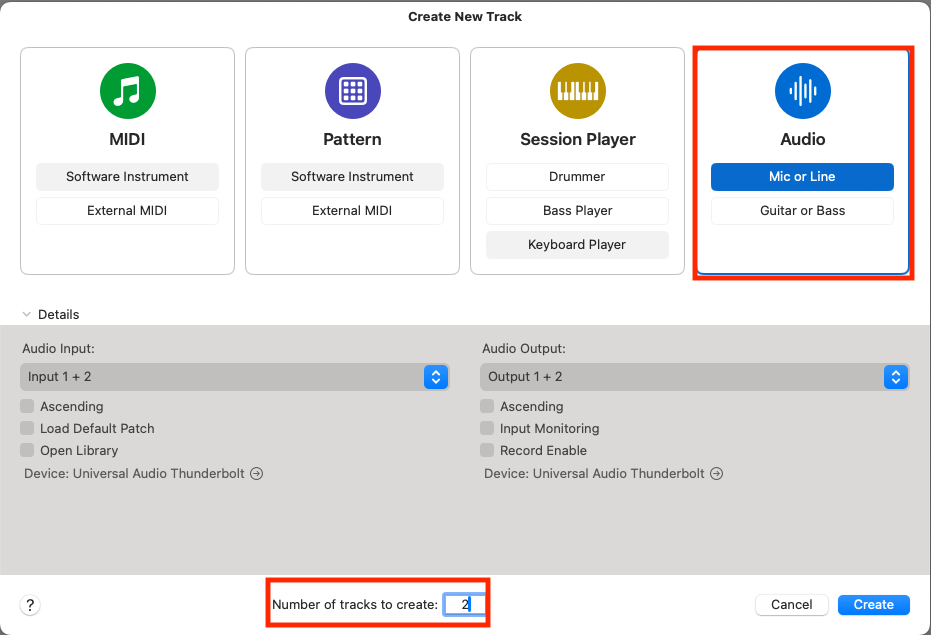The width and height of the screenshot is (931, 635).
Task: Choose External MIDI under the MIDI card
Action: coord(127,211)
